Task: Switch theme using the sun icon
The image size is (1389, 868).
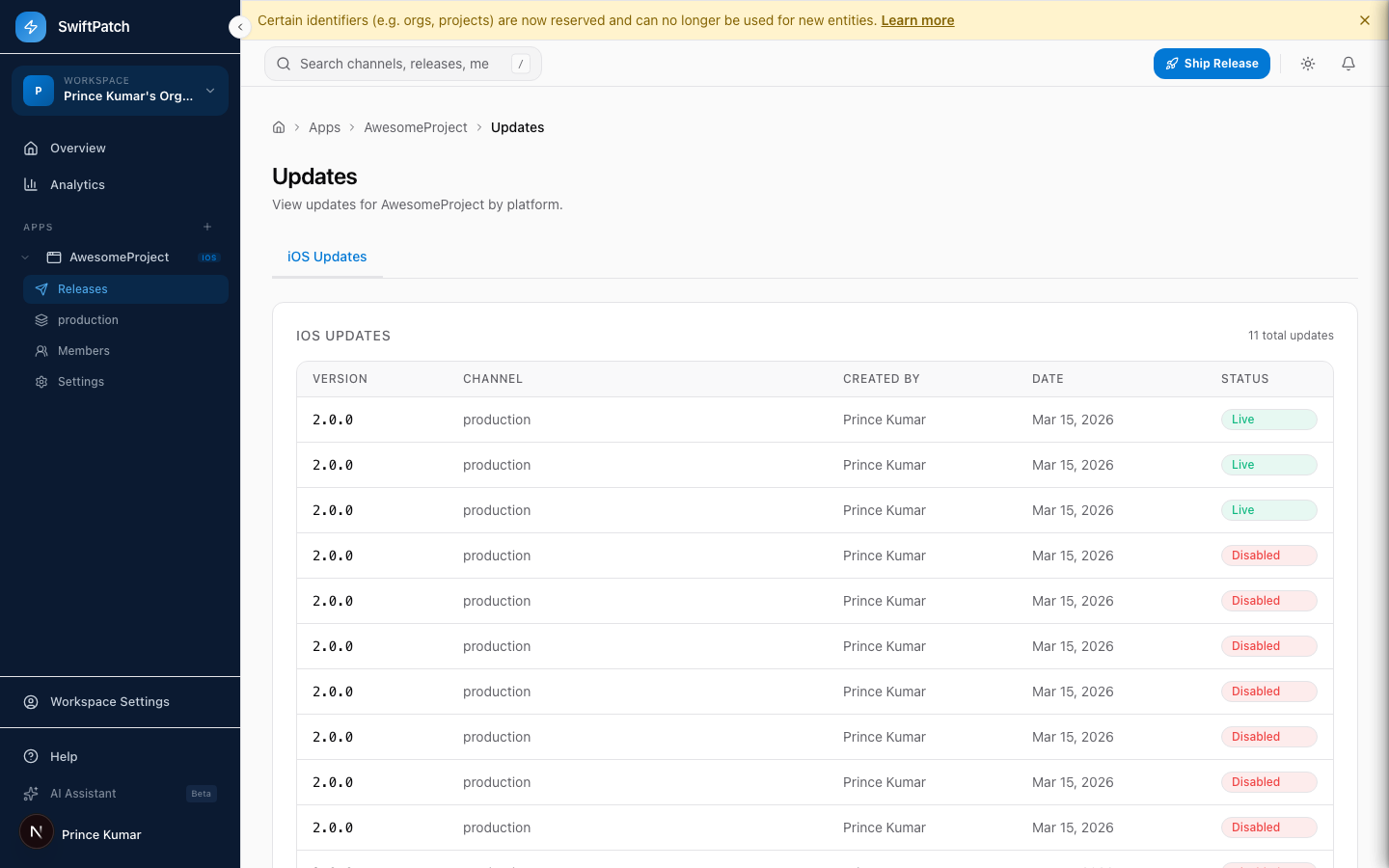Action: click(1307, 63)
